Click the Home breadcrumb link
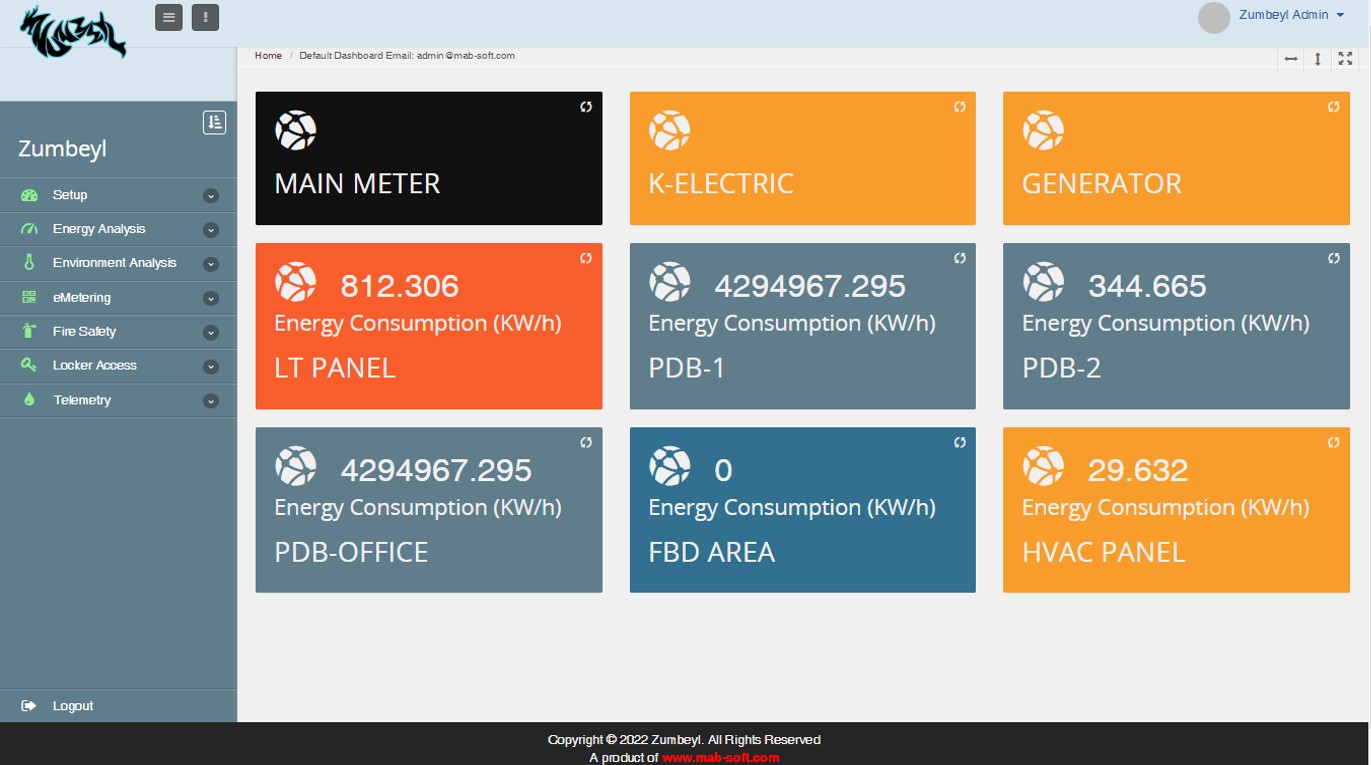The image size is (1371, 765). [268, 56]
